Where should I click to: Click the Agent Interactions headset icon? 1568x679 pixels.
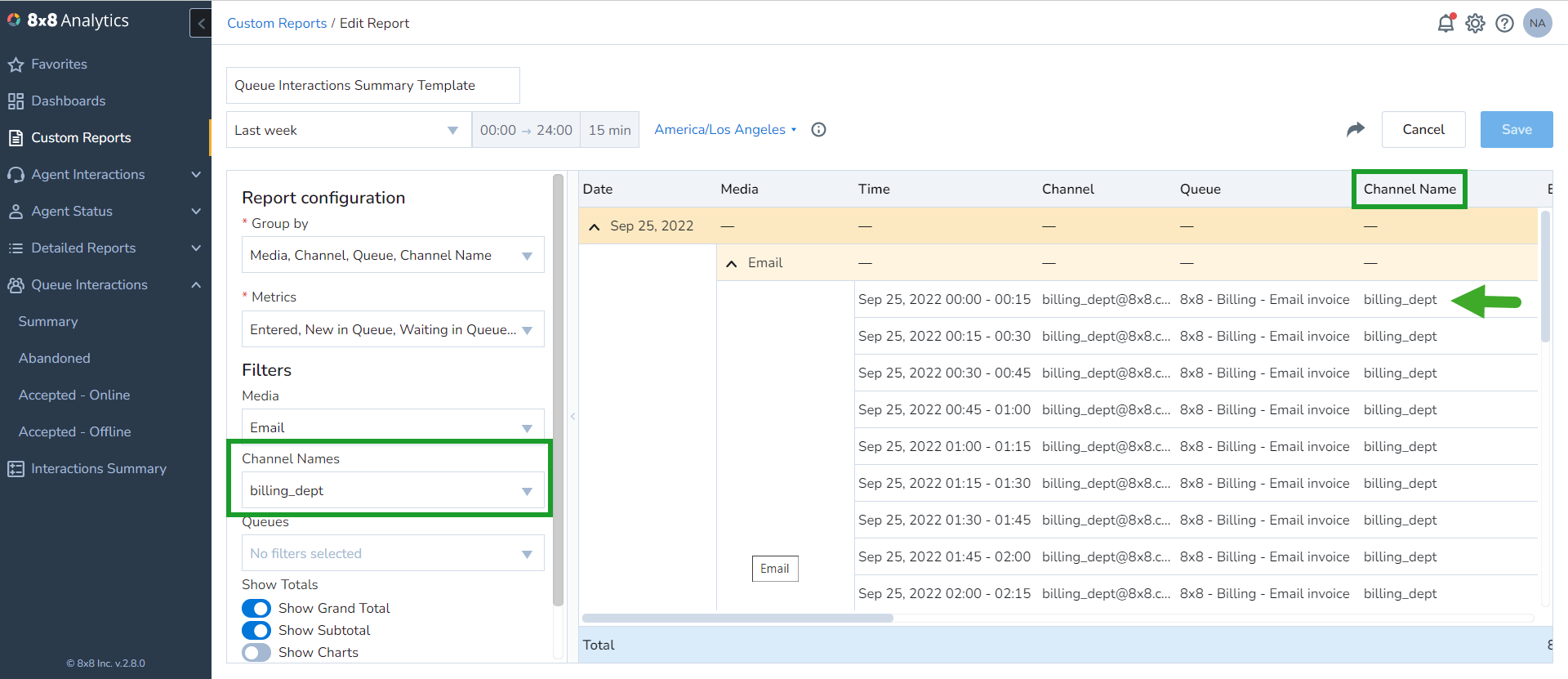(16, 175)
